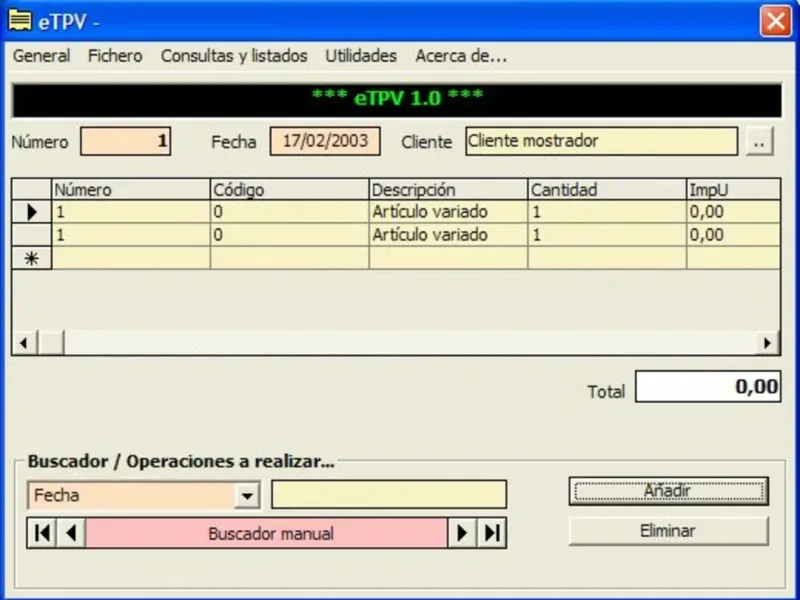The image size is (800, 600).
Task: Click second row ImpU 0,00 cell
Action: (734, 235)
